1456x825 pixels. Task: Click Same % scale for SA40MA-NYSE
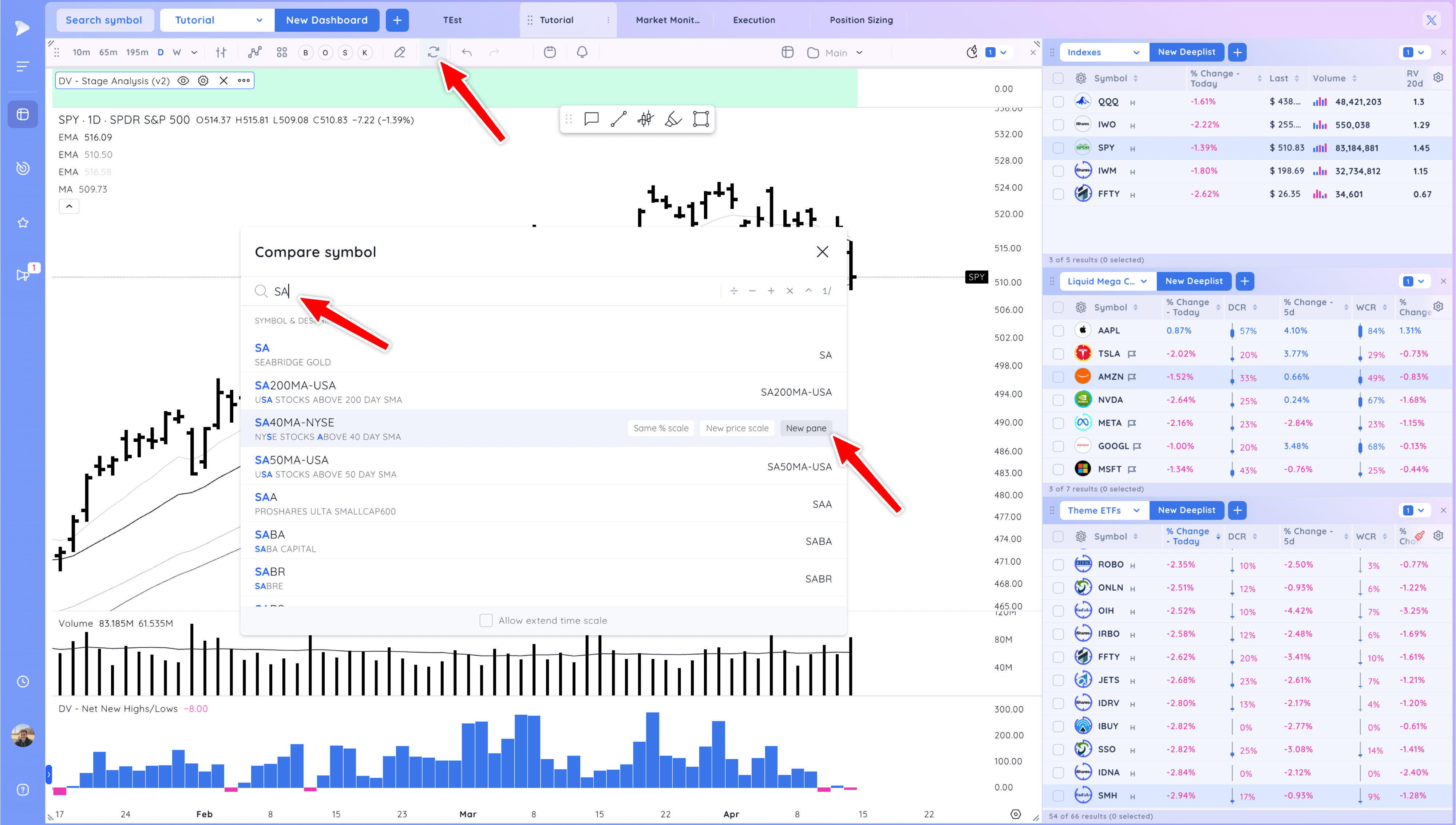(661, 429)
